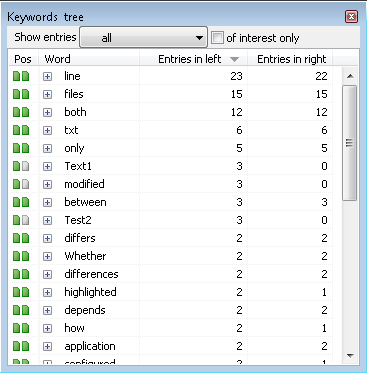
Task: Select the word 'differs' in the tree
Action: (80, 238)
